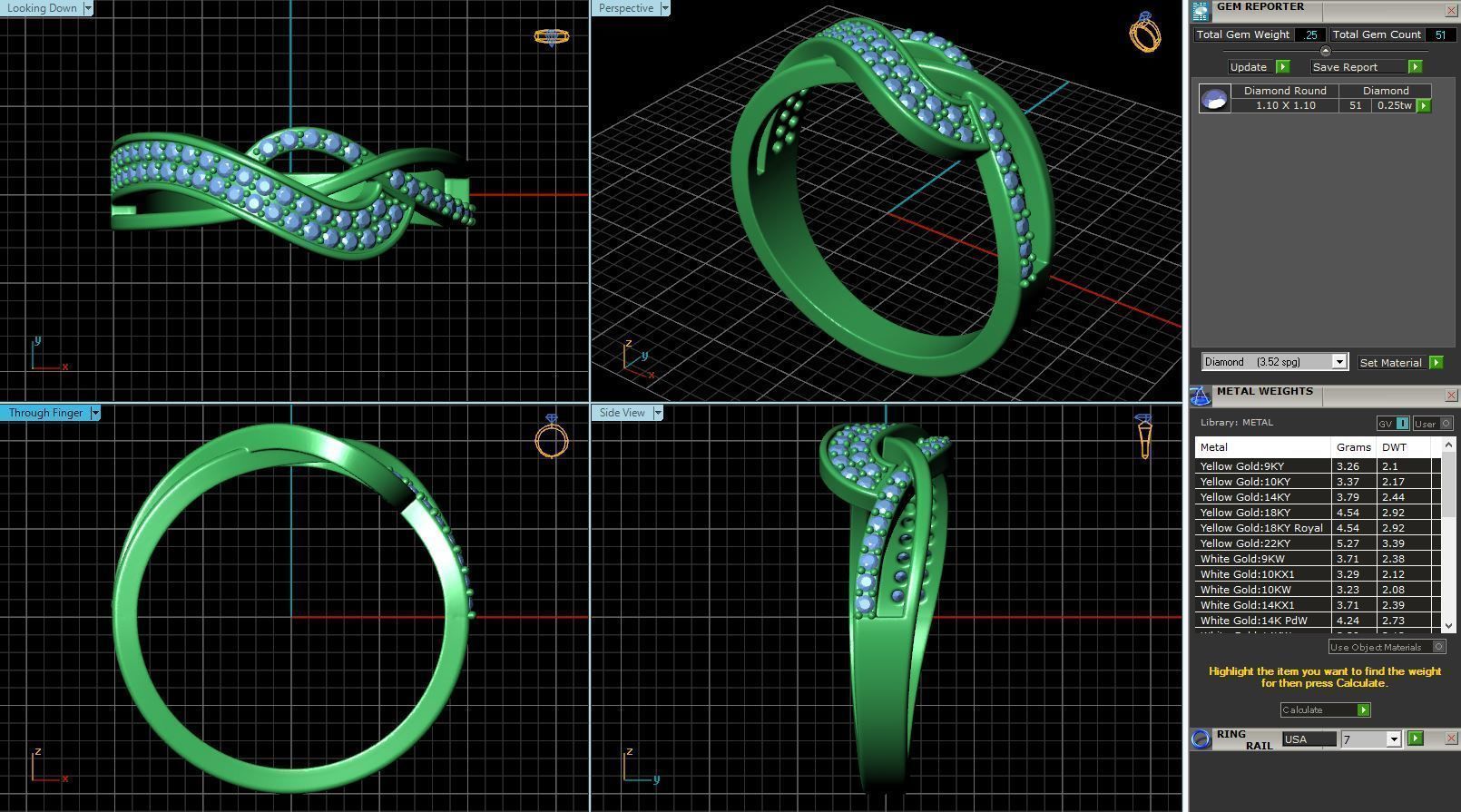The height and width of the screenshot is (812, 1461).
Task: Click the Total Gem Weight value field
Action: (1310, 34)
